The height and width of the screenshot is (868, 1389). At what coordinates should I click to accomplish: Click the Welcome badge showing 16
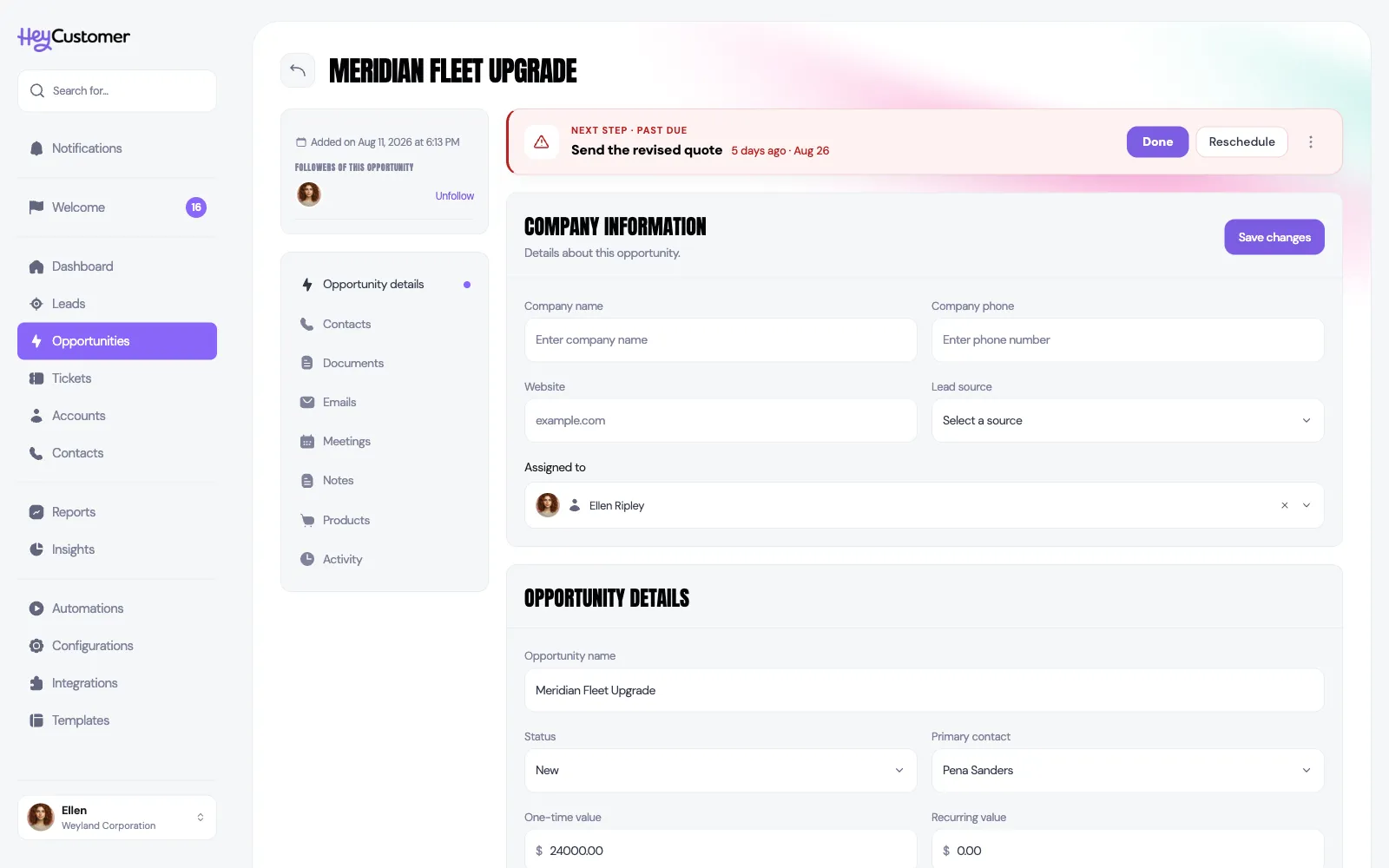coord(196,207)
